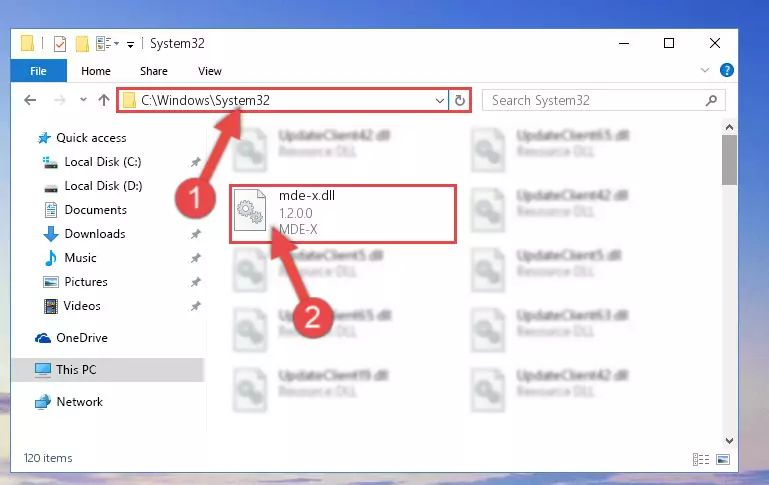Go back with the left arrow

coord(30,100)
